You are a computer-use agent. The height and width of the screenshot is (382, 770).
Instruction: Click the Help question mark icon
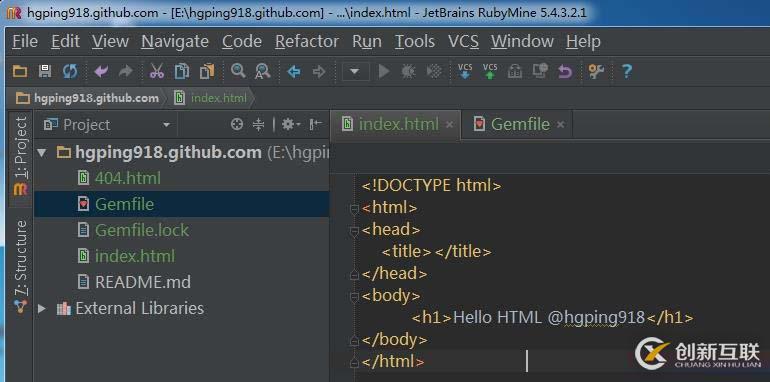[x=627, y=72]
